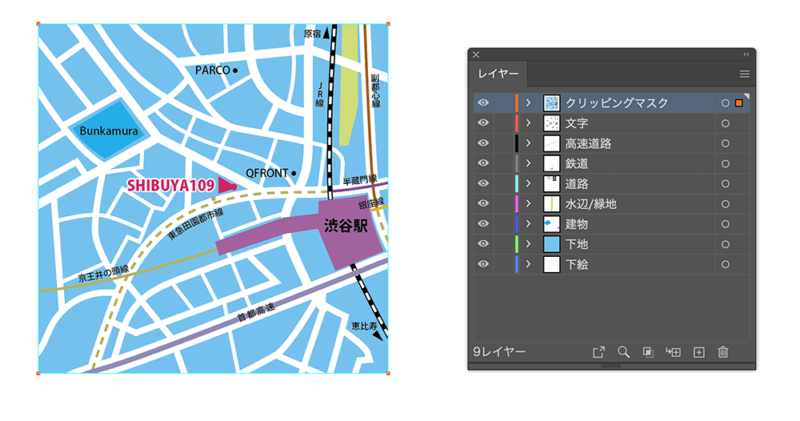Hide the クリッピングマスク layer
The image size is (800, 421).
[x=483, y=103]
